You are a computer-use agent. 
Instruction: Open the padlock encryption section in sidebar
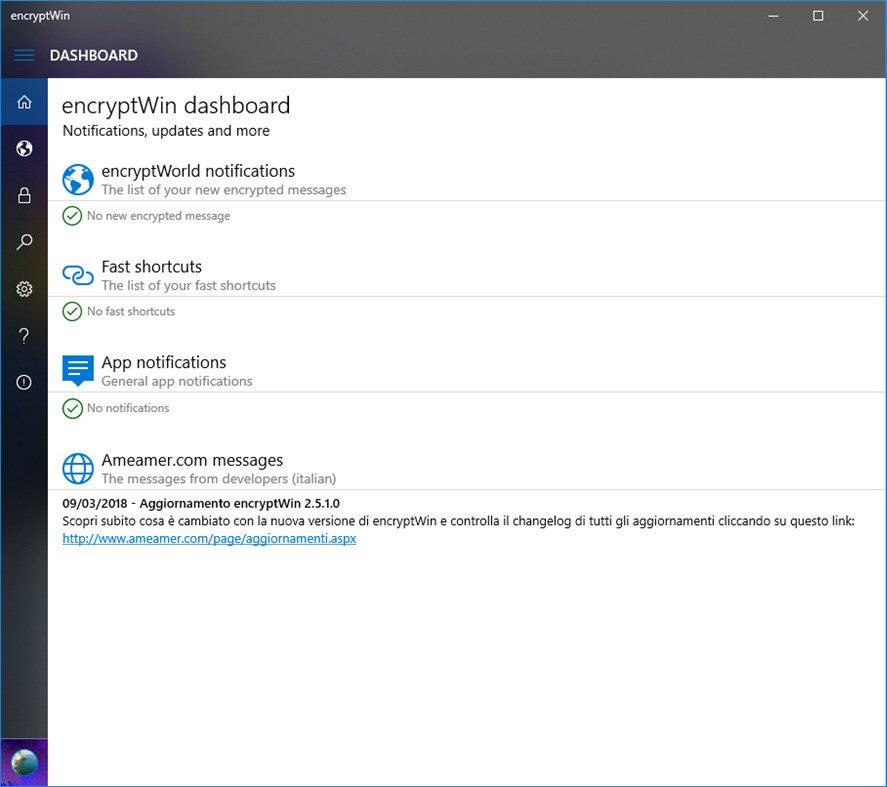point(24,196)
